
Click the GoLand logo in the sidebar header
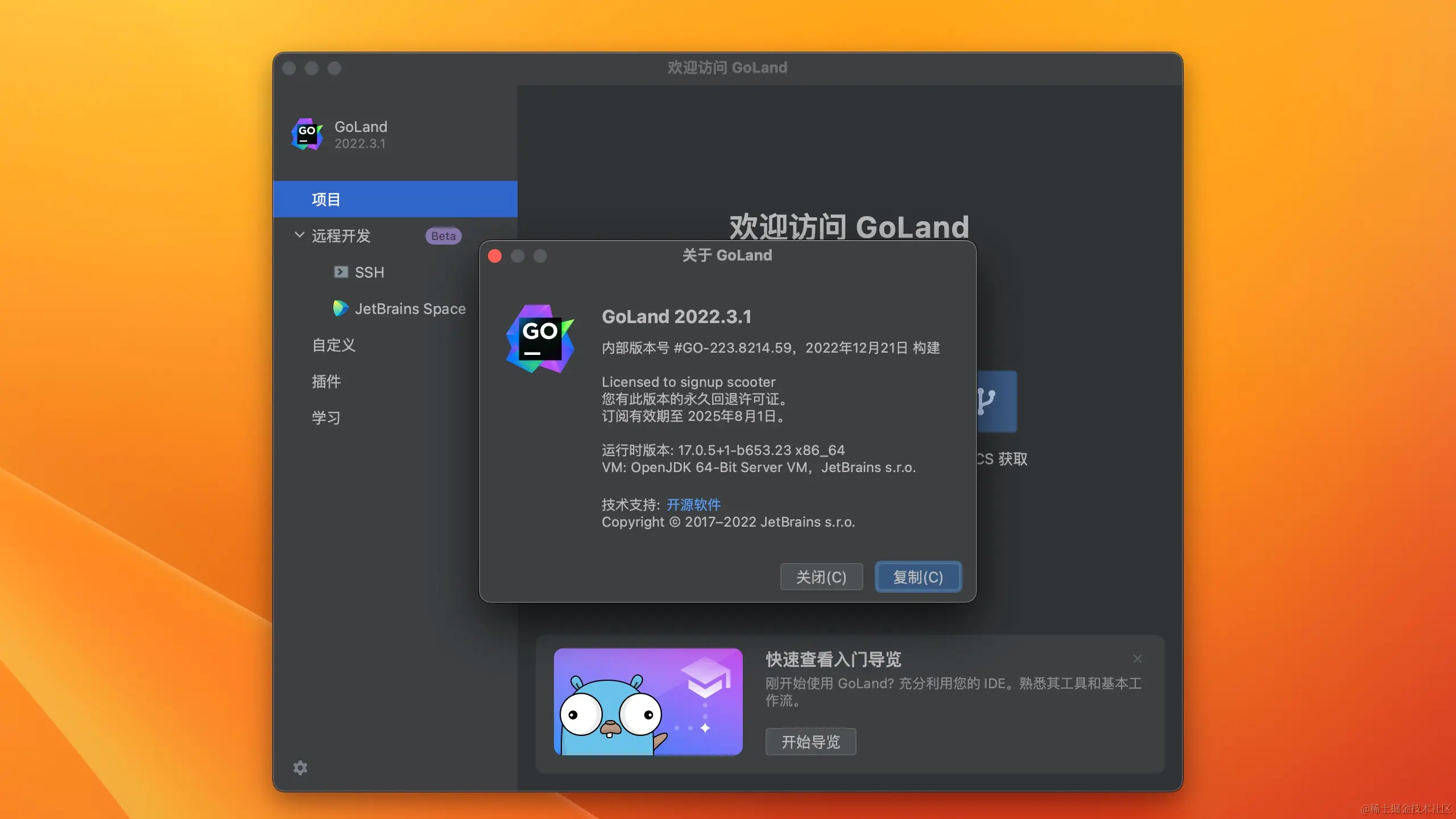click(x=307, y=135)
